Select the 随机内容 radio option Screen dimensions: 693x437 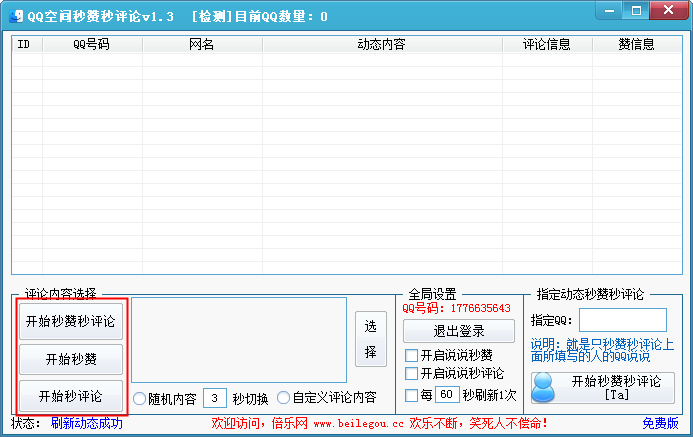tap(139, 399)
